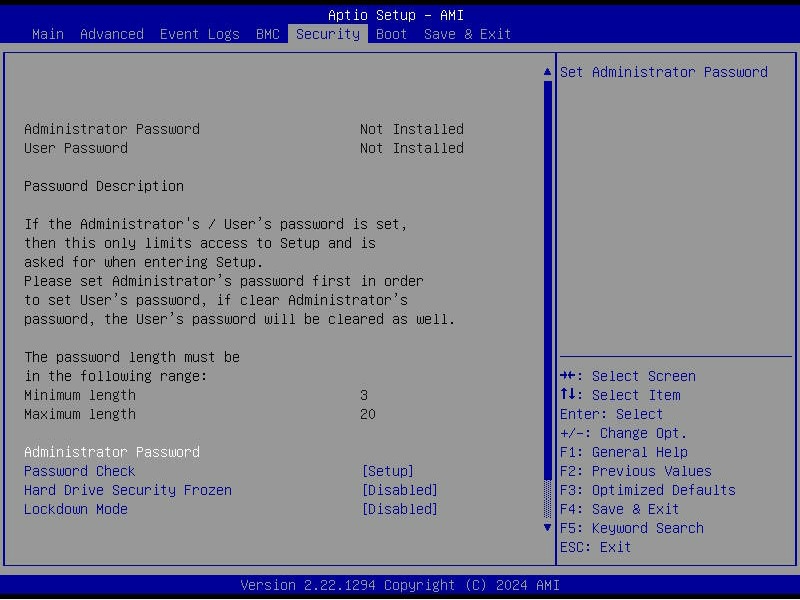This screenshot has width=800, height=600.
Task: Set the Administrator Password
Action: click(x=112, y=451)
